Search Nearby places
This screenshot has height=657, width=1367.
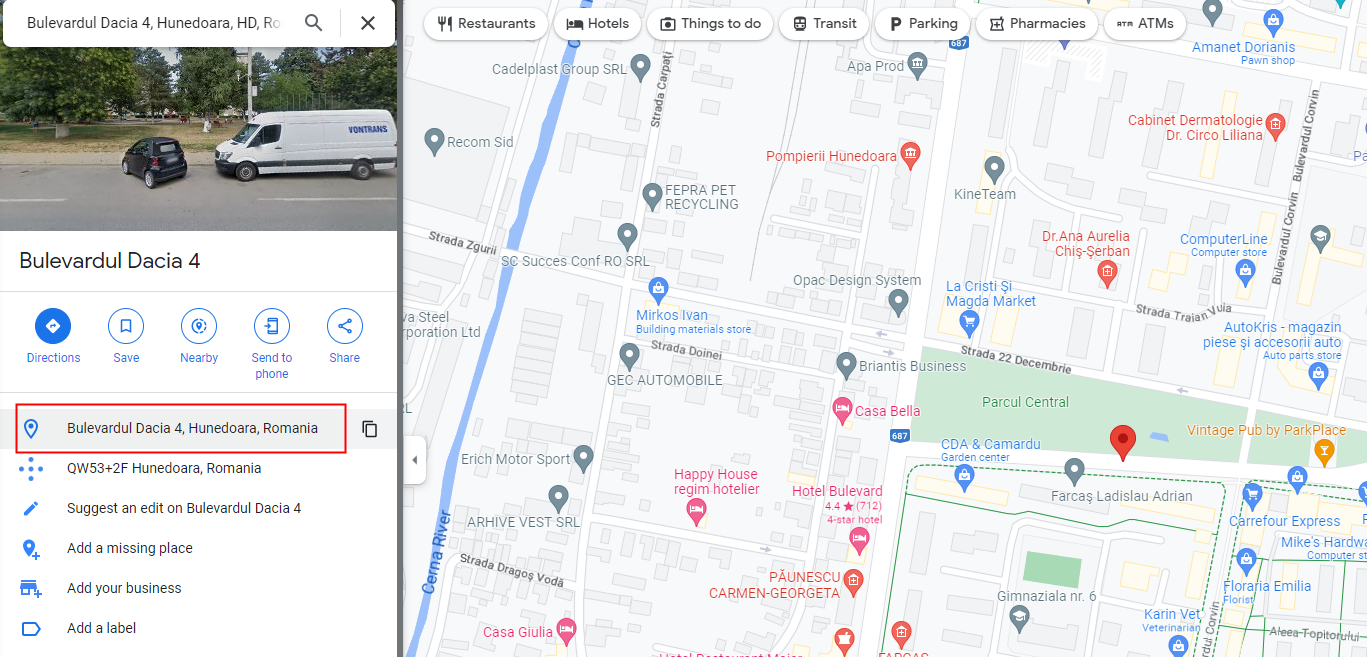click(x=199, y=337)
